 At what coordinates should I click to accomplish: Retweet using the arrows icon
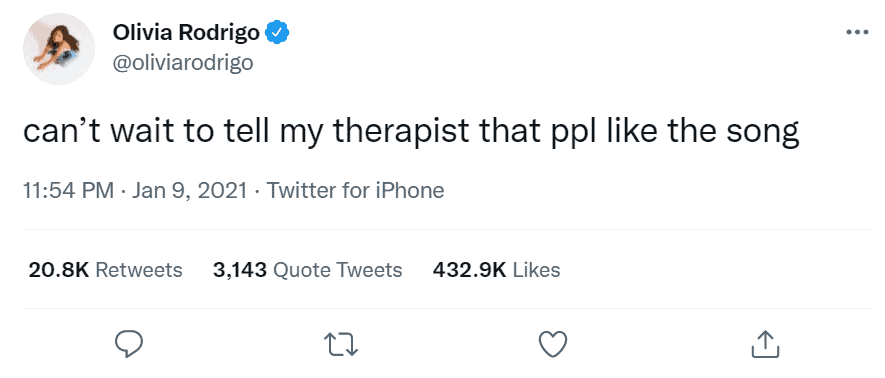pos(341,344)
